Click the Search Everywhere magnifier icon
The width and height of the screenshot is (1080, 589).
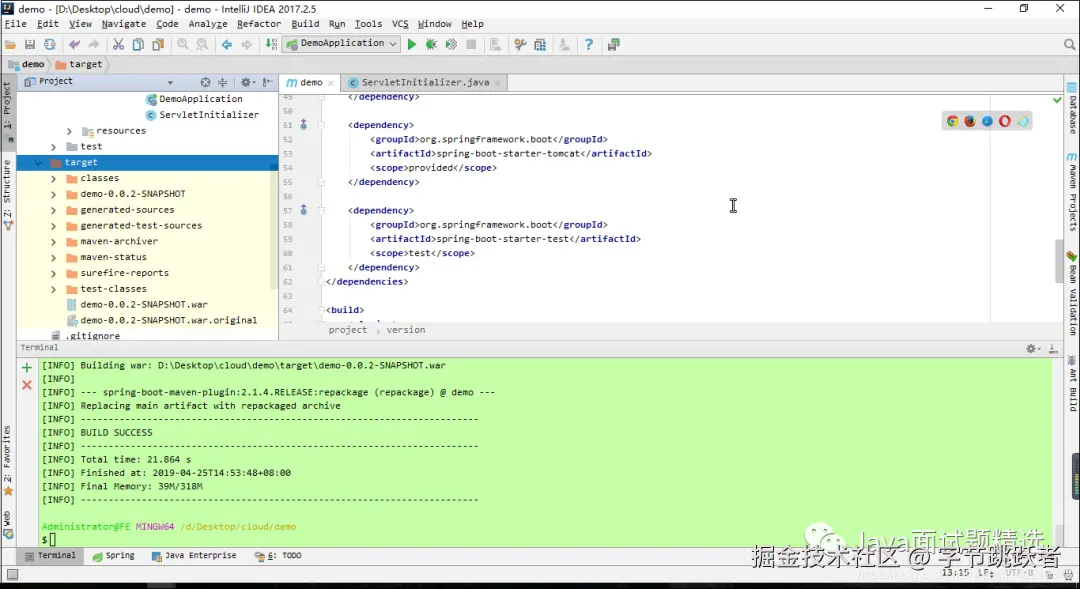[x=1069, y=44]
